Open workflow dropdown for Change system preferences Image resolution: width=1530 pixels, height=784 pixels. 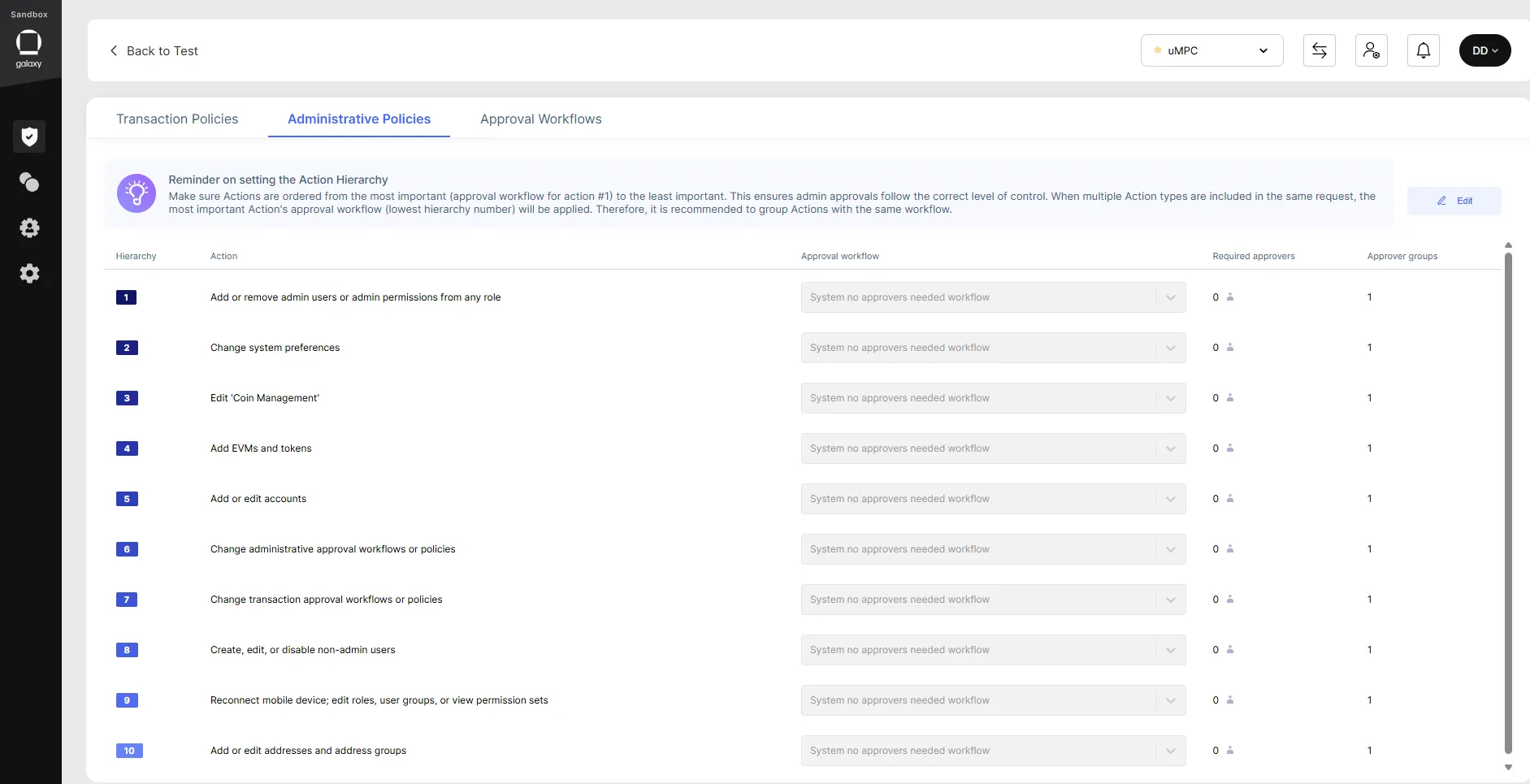tap(993, 348)
